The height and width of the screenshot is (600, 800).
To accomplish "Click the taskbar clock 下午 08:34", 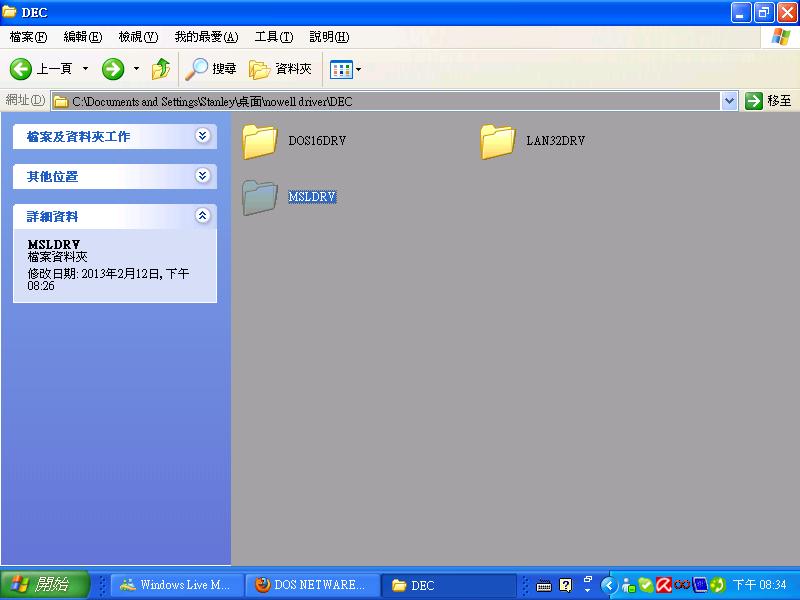I will tap(759, 585).
